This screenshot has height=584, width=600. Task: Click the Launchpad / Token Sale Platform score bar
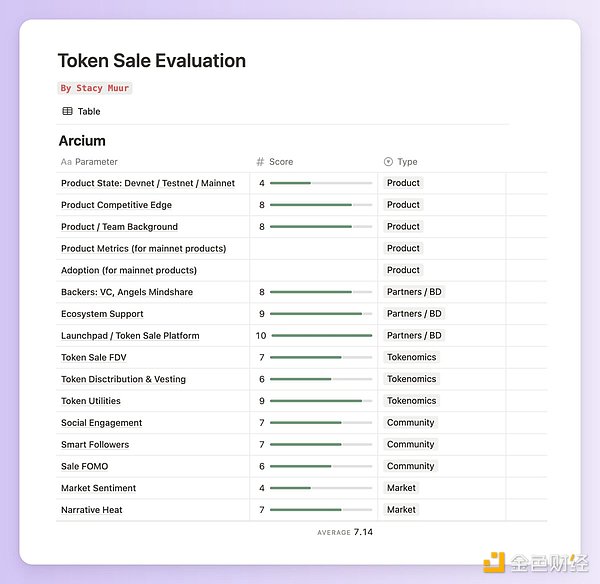pyautogui.click(x=321, y=336)
